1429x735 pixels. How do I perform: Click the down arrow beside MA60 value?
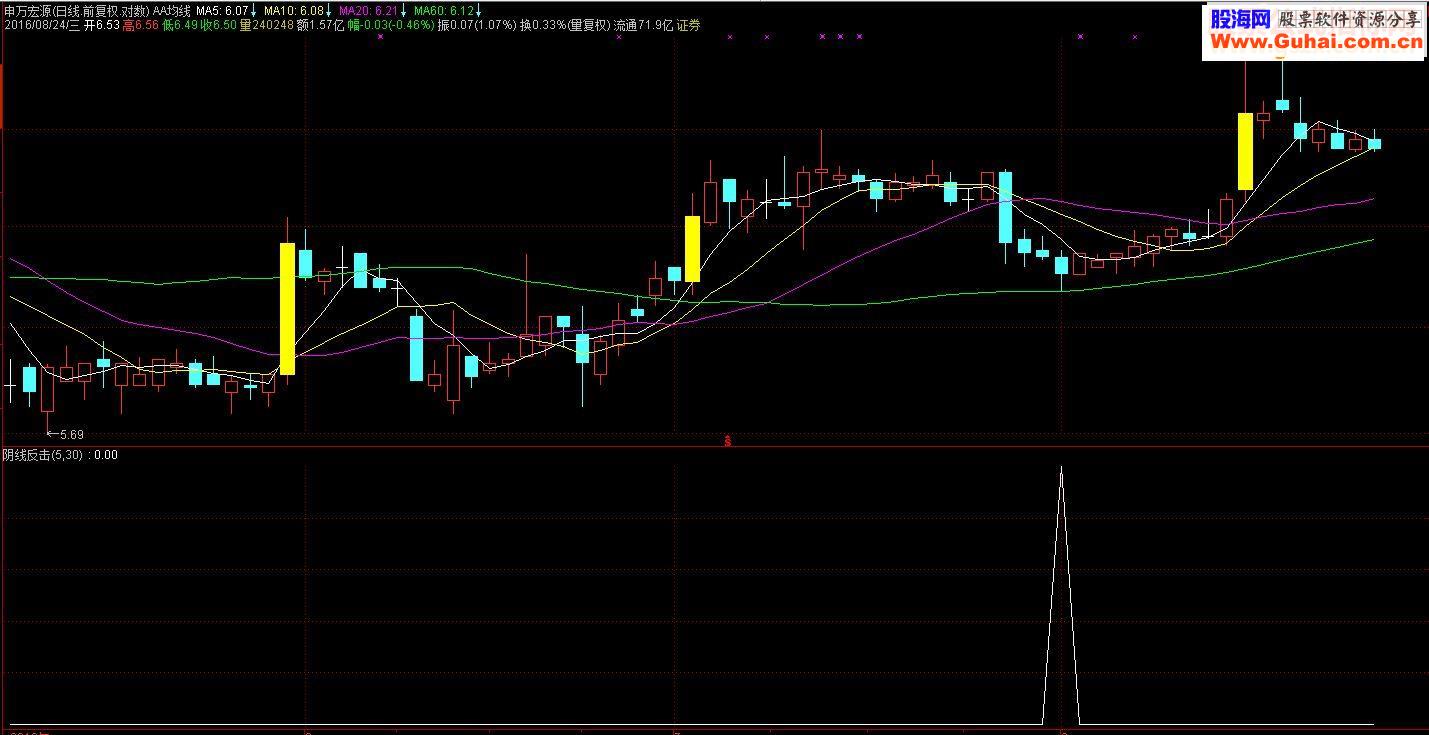click(x=478, y=10)
